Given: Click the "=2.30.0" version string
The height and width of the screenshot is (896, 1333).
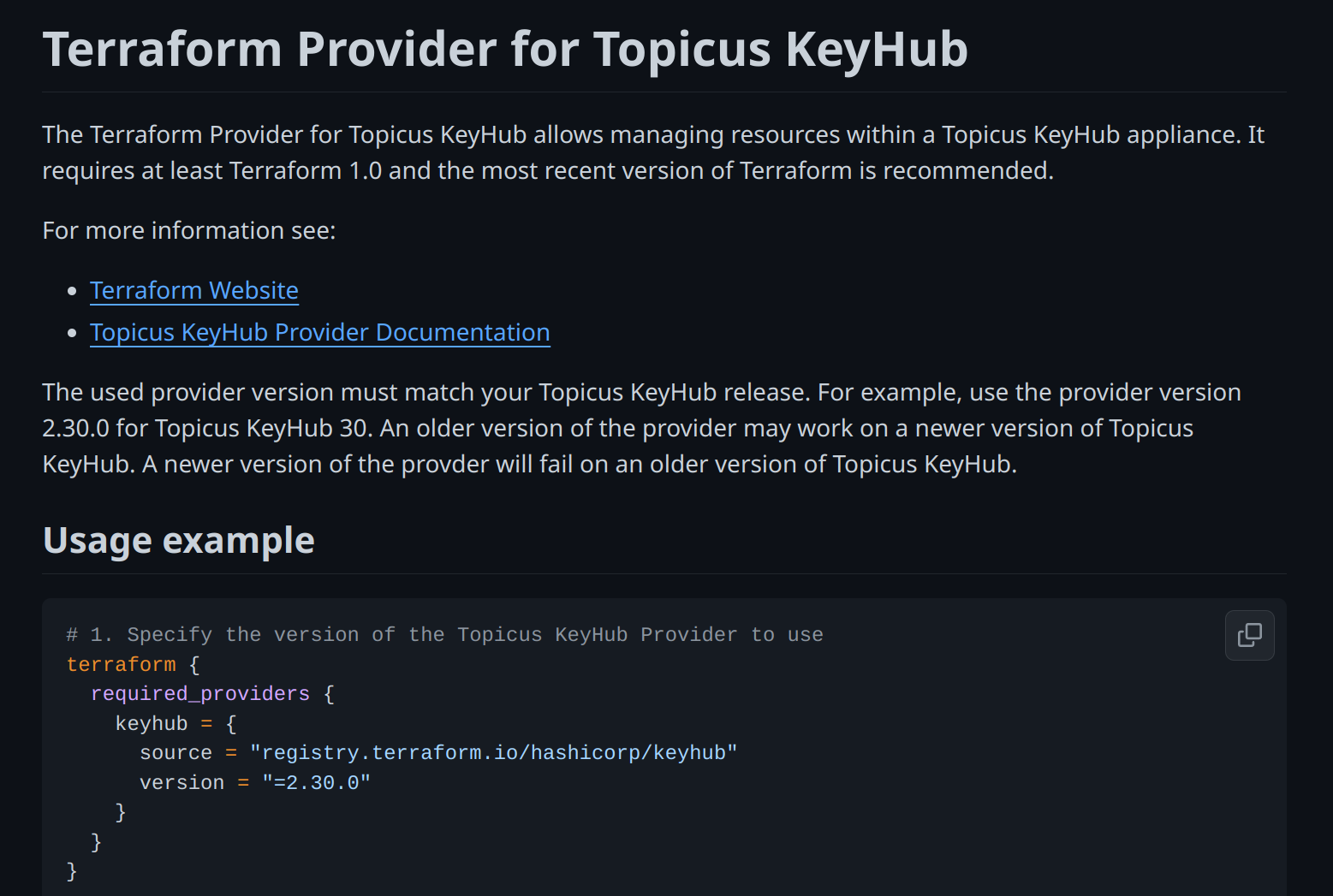Looking at the screenshot, I should 316,783.
